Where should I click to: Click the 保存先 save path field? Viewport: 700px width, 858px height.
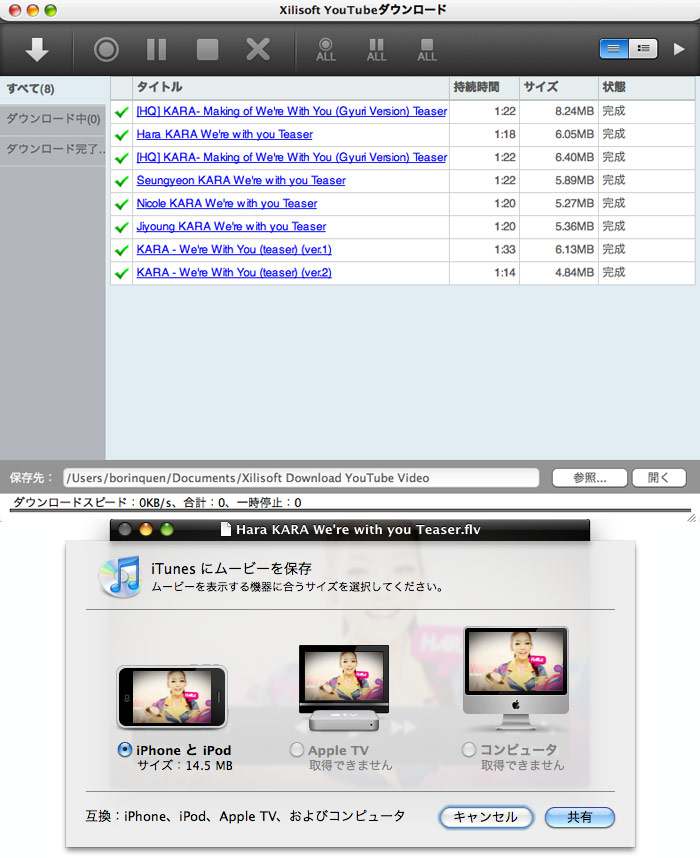(x=301, y=478)
